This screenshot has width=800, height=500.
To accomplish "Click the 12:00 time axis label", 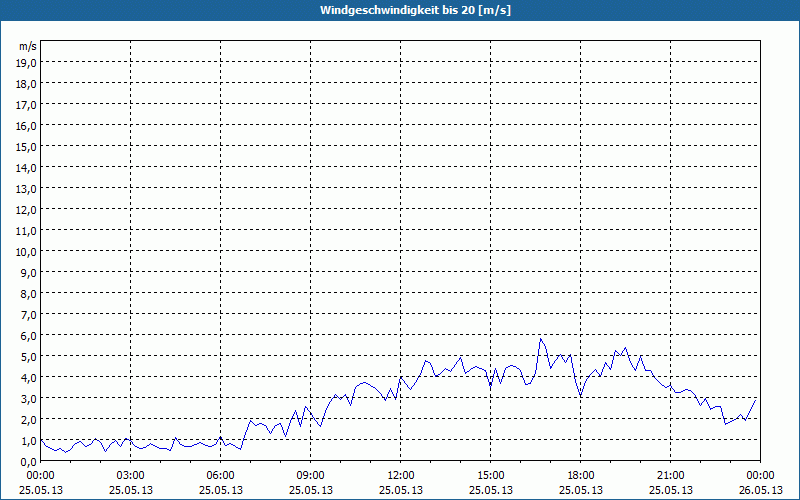I will coord(401,476).
